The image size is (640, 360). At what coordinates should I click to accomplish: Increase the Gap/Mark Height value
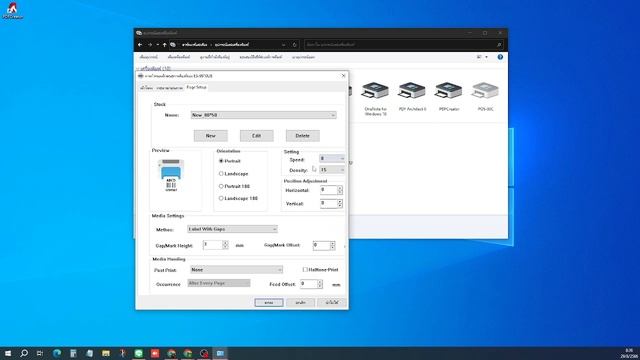[x=225, y=243]
